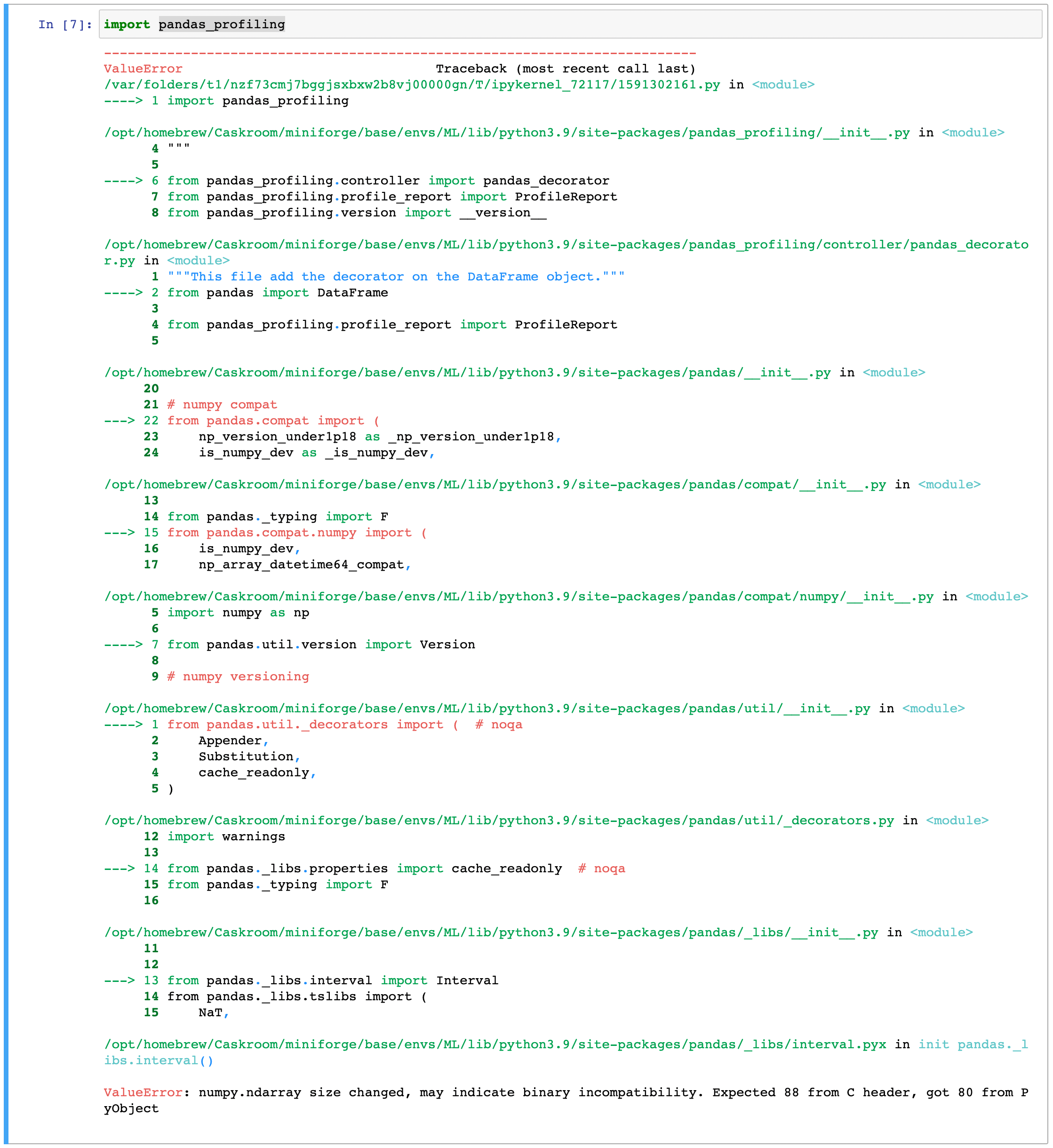Click line 7 'from pandas_profiling.profile_report import ProfileReport'

[x=392, y=197]
